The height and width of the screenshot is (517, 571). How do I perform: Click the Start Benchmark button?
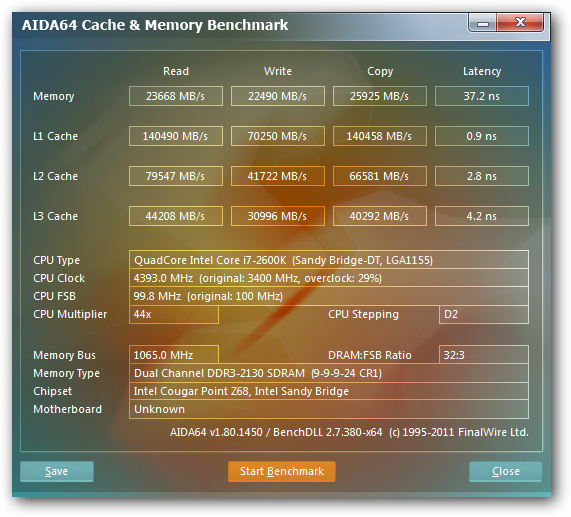click(281, 471)
